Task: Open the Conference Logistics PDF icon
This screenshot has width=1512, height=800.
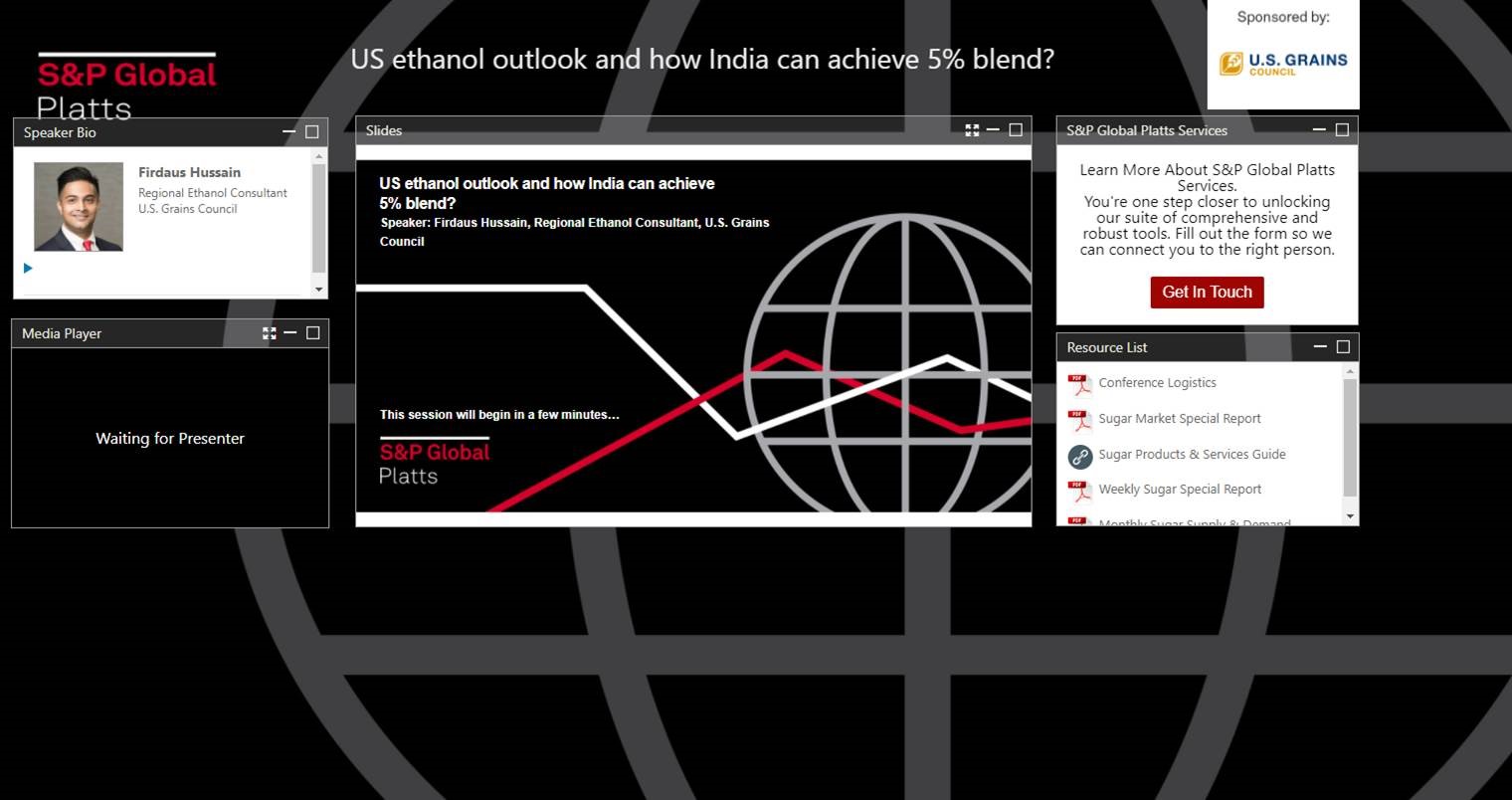Action: tap(1079, 384)
